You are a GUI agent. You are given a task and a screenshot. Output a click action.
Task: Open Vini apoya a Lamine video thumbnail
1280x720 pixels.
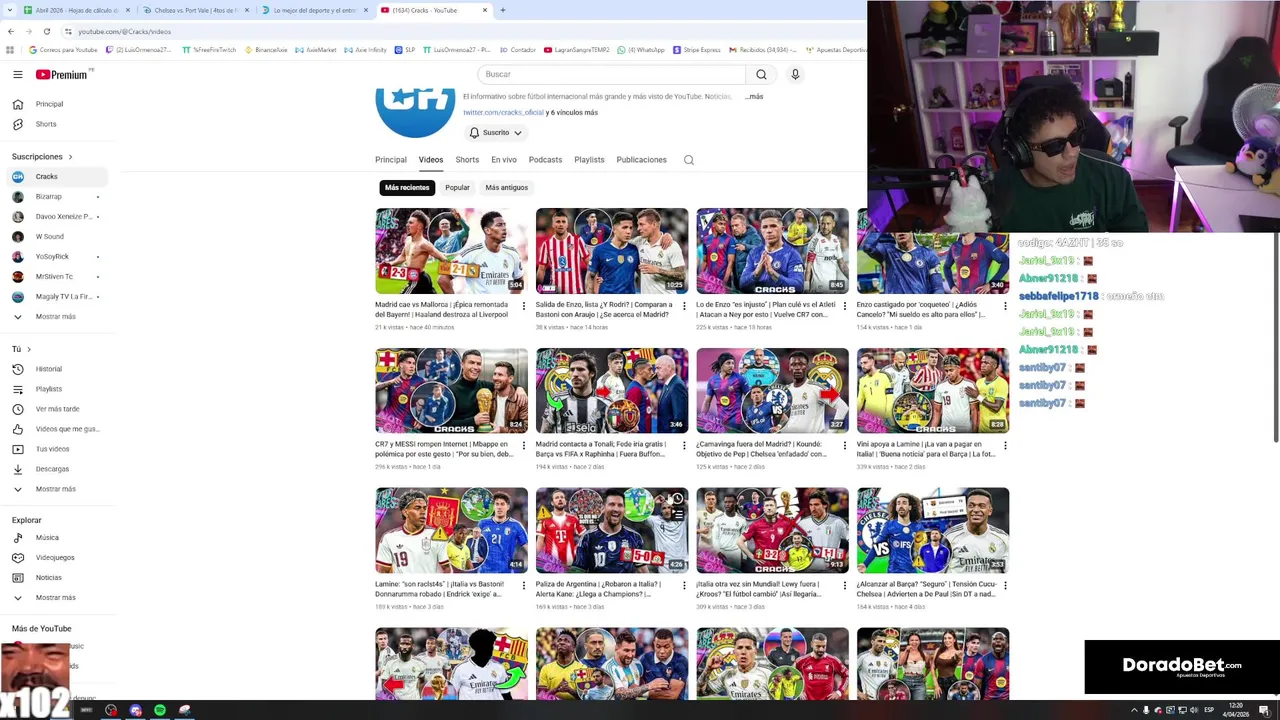[x=933, y=390]
